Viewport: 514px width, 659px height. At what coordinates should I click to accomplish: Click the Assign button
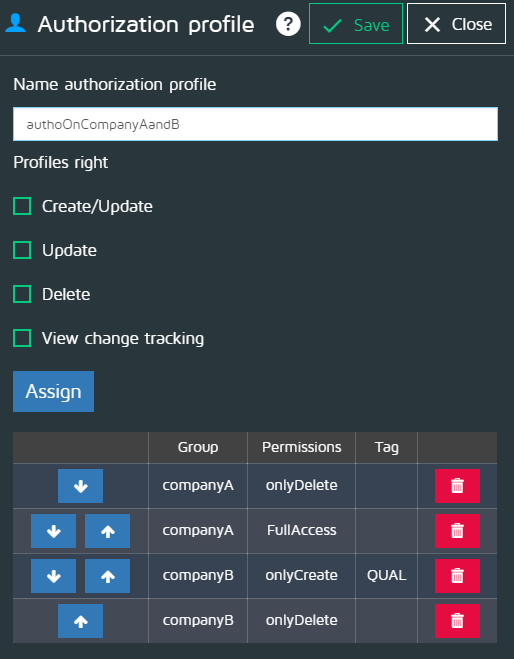coord(53,391)
